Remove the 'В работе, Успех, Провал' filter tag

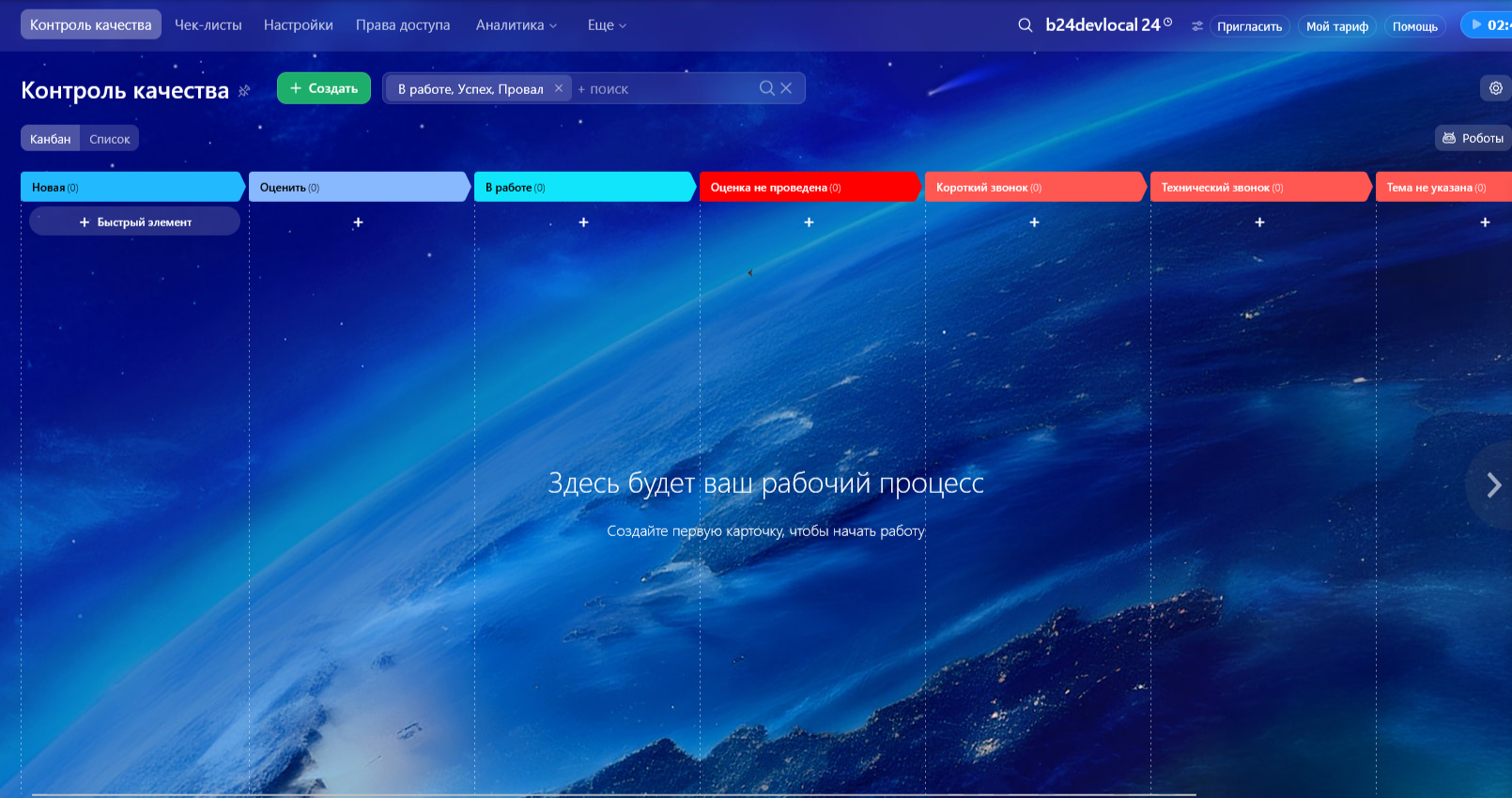[x=559, y=88]
